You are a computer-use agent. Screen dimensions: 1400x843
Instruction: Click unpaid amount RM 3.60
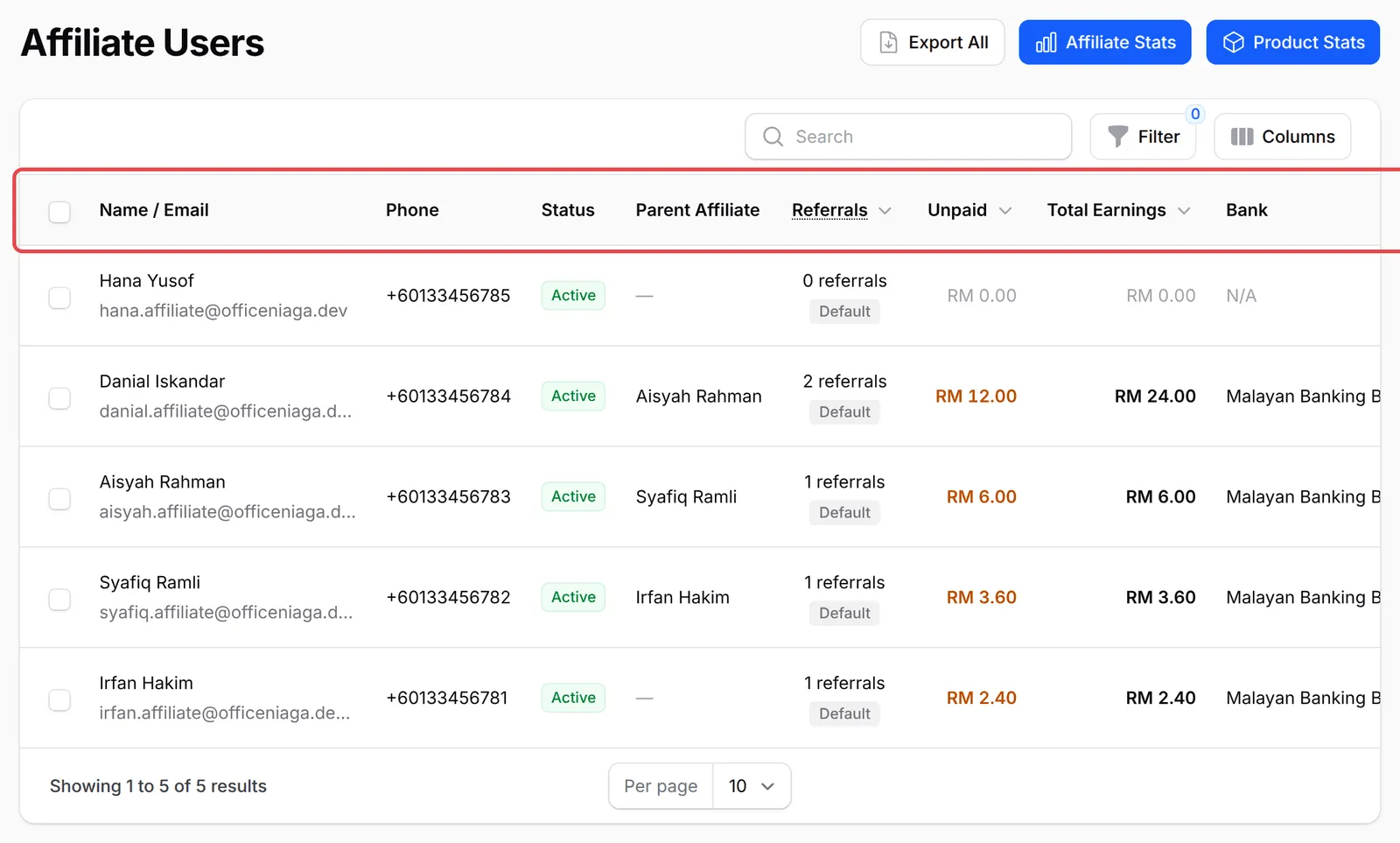click(981, 598)
